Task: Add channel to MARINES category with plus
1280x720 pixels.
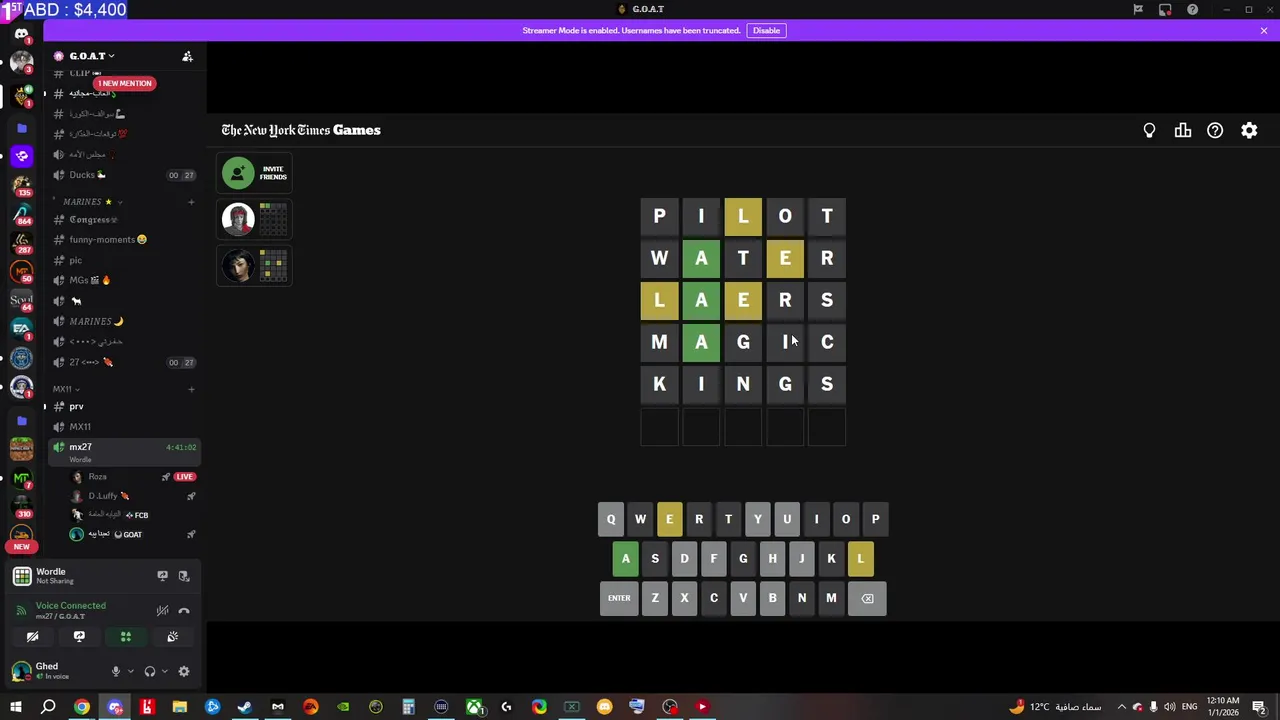Action: click(191, 202)
